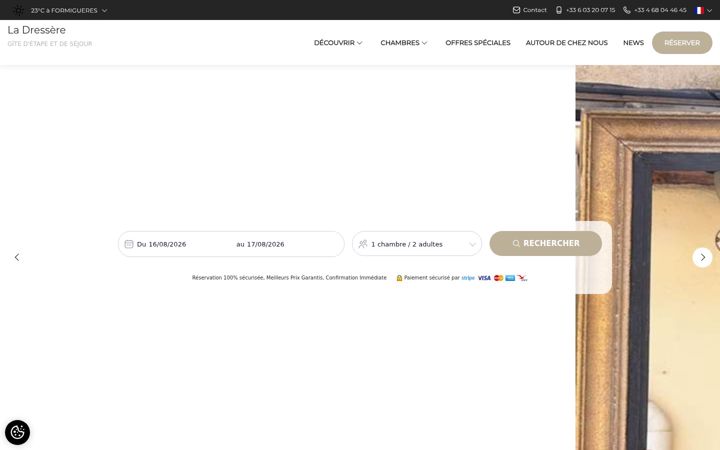Click the American Express logo
Viewport: 720px width, 450px height.
(x=510, y=278)
